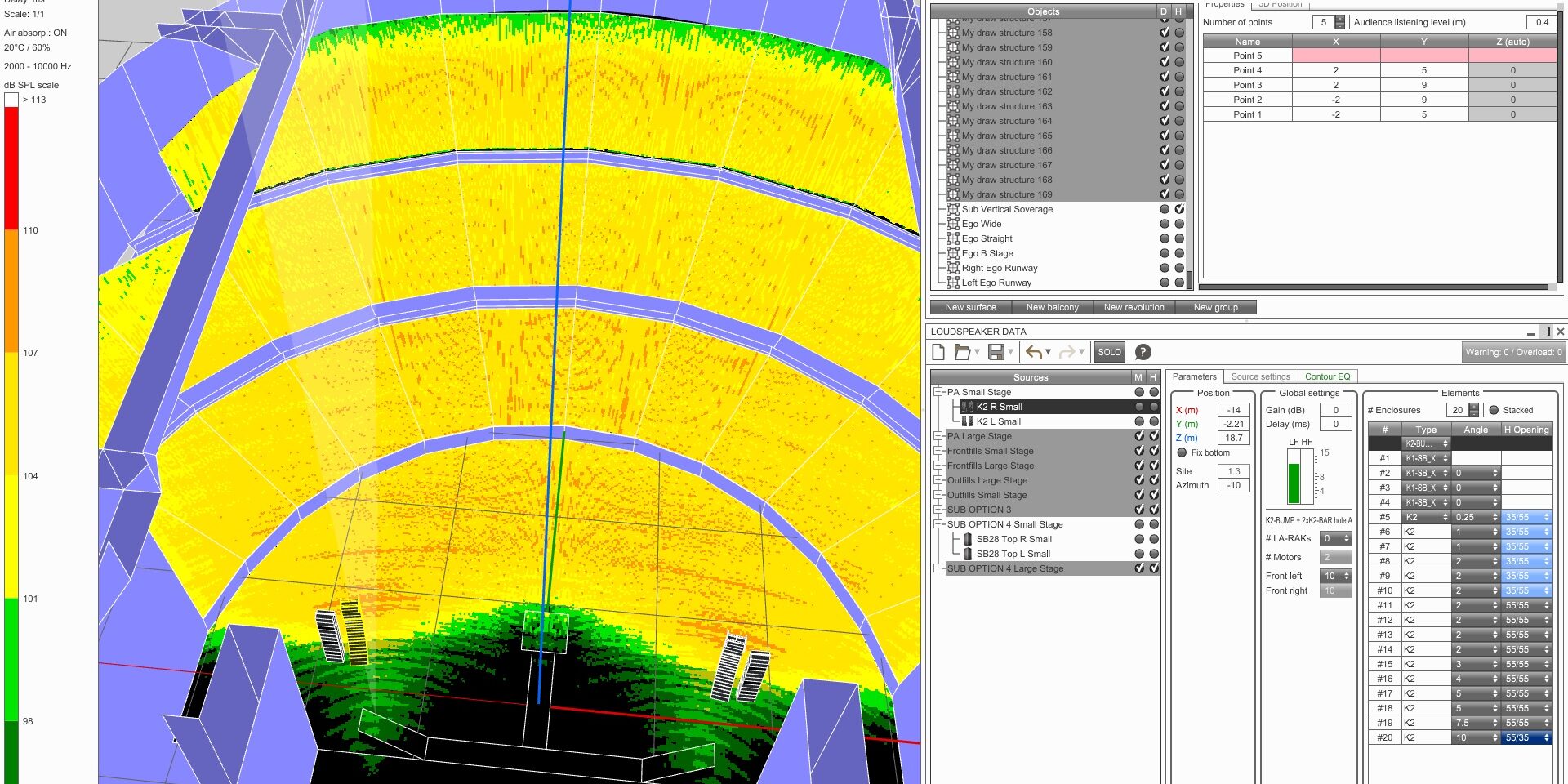Click the Ego B Stage object icon
Screen dimensions: 1568x784
pyautogui.click(x=952, y=253)
